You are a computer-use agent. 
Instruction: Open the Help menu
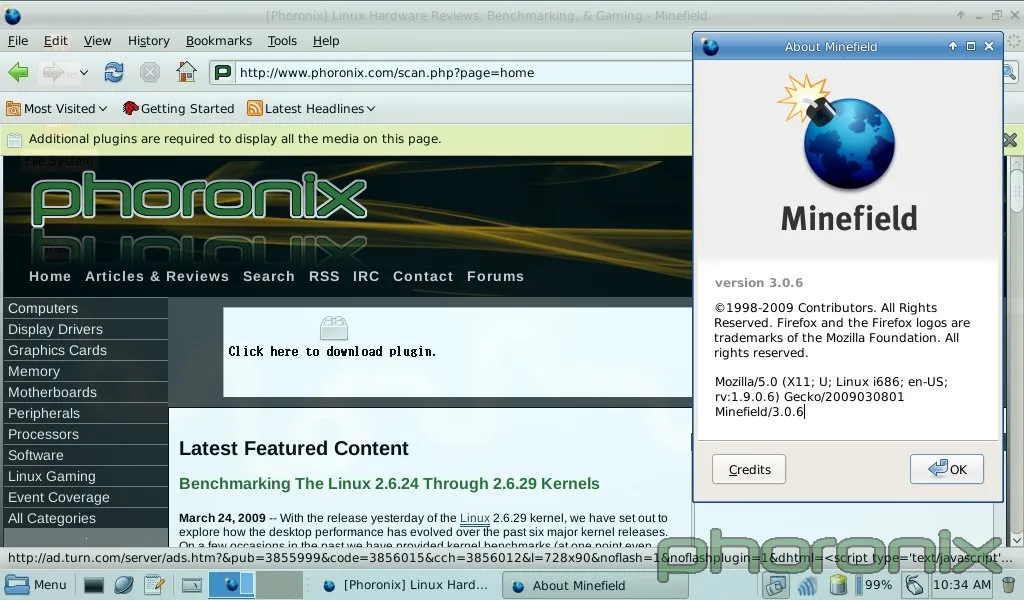[326, 40]
